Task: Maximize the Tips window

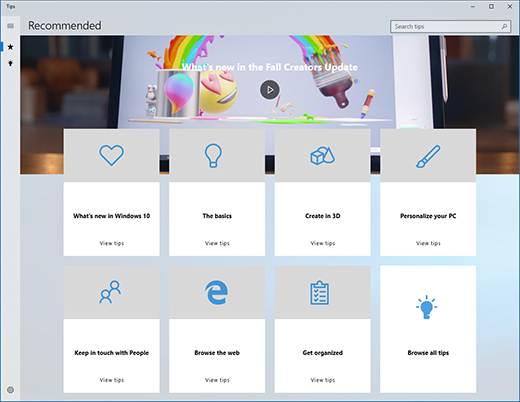Action: coord(491,7)
